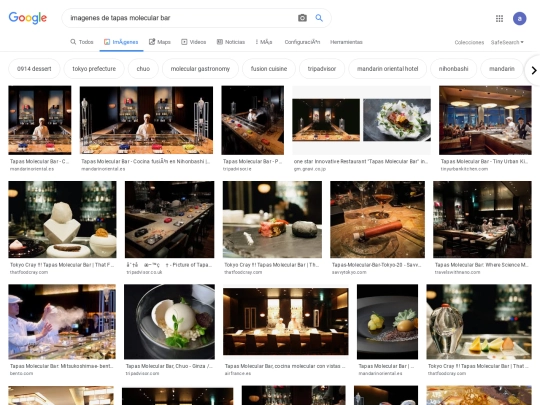Viewport: 540px width, 405px height.
Task: Click the travelswithnano.com source text
Action: pos(457,272)
